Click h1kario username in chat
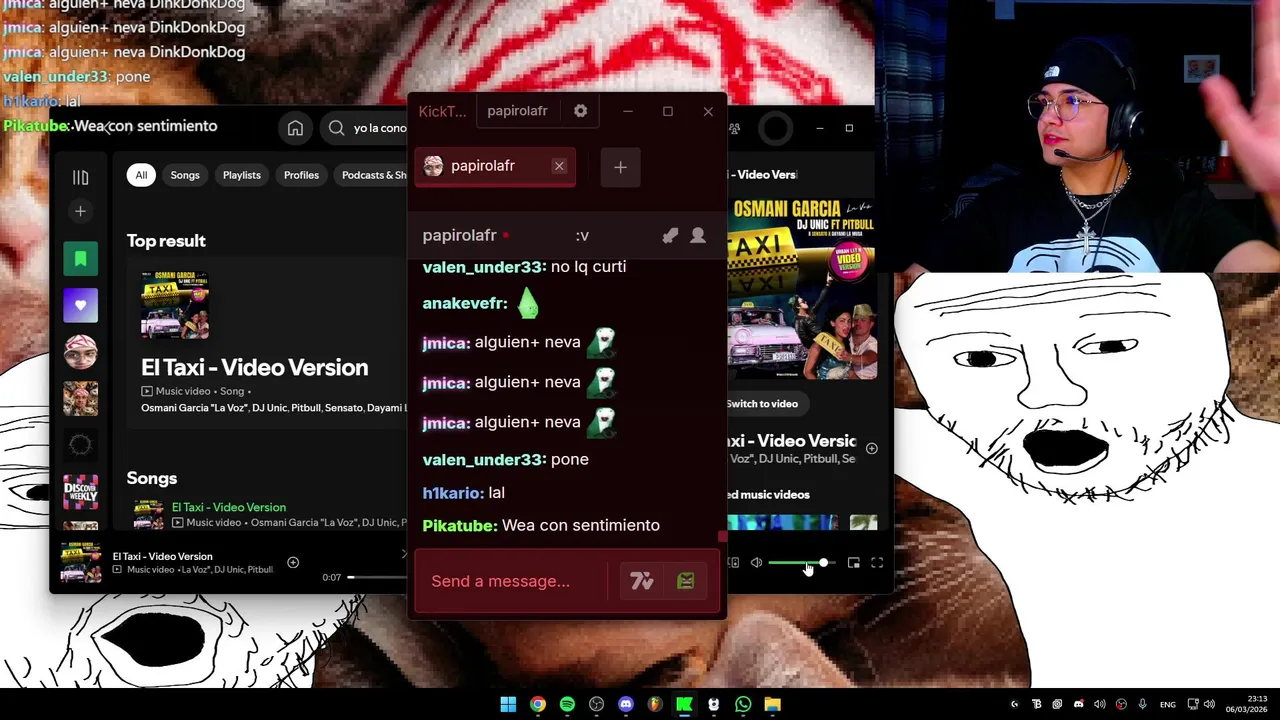This screenshot has height=720, width=1280. pyautogui.click(x=454, y=492)
